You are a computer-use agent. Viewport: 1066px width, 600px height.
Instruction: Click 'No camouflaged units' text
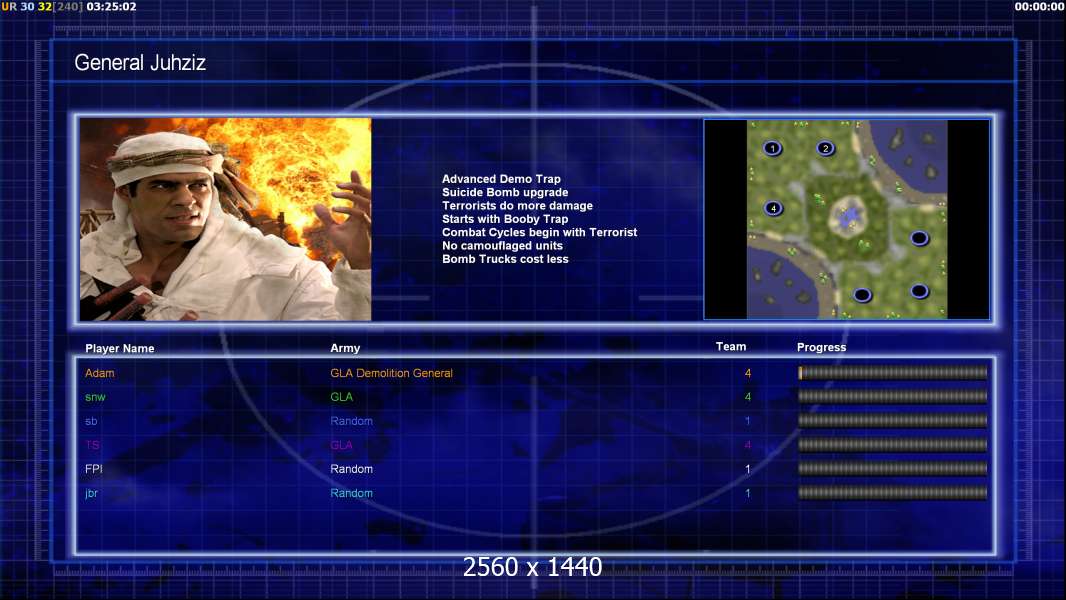(x=502, y=245)
